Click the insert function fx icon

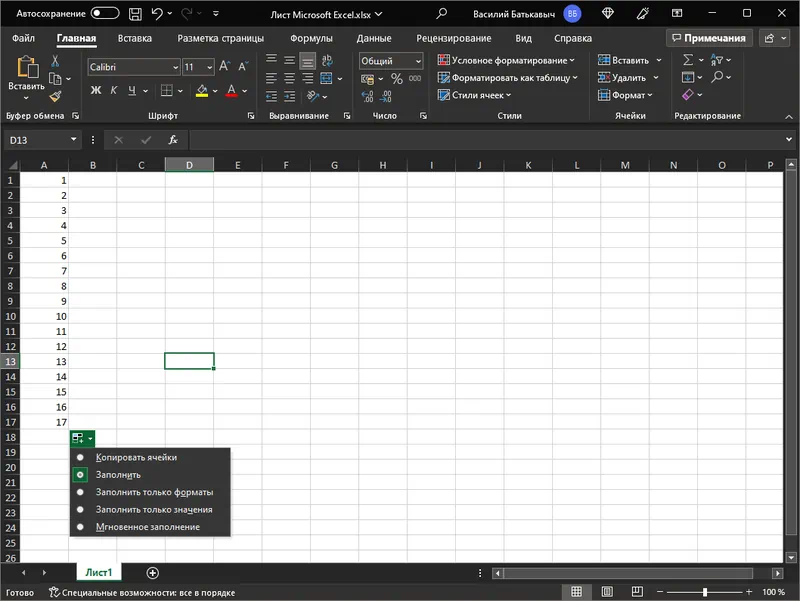173,140
